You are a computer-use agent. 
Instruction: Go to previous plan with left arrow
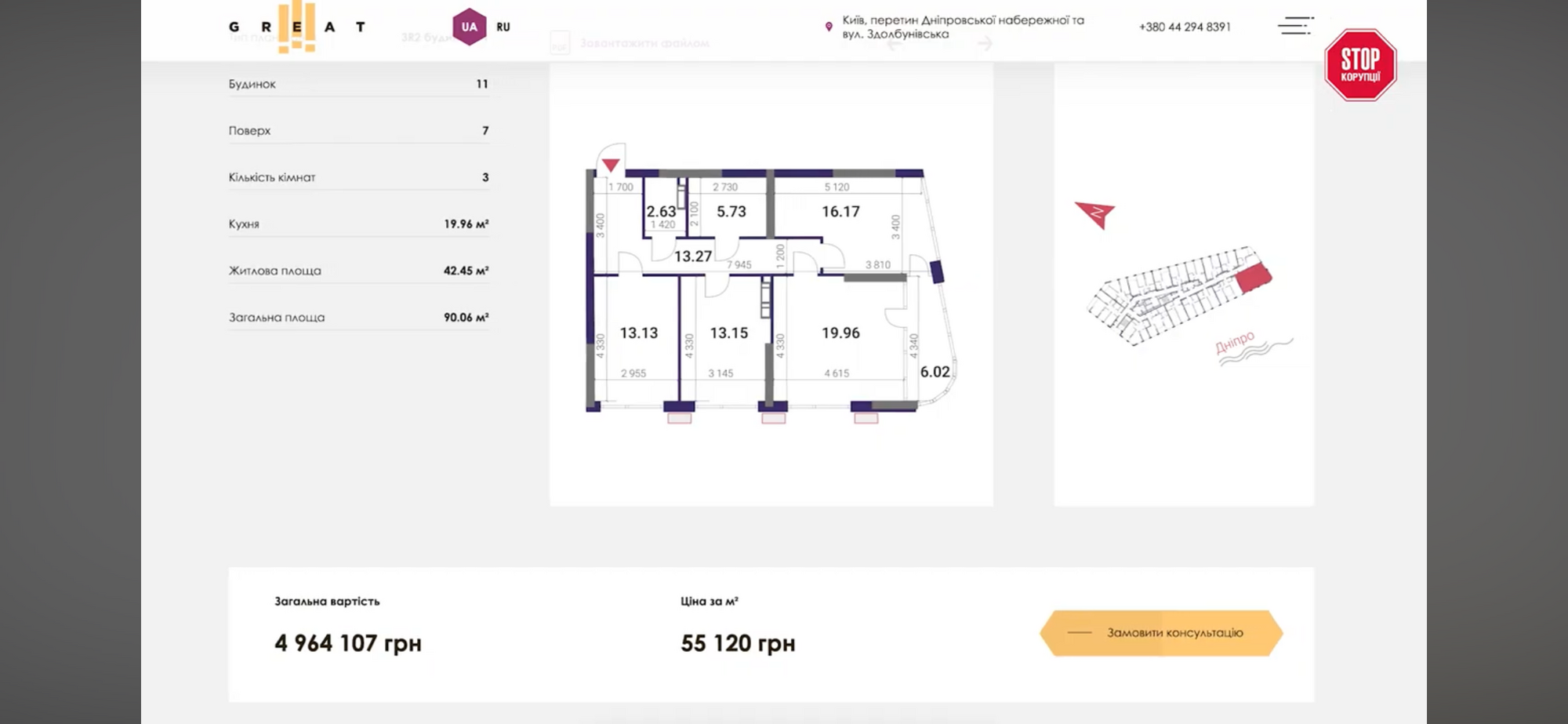coord(895,44)
